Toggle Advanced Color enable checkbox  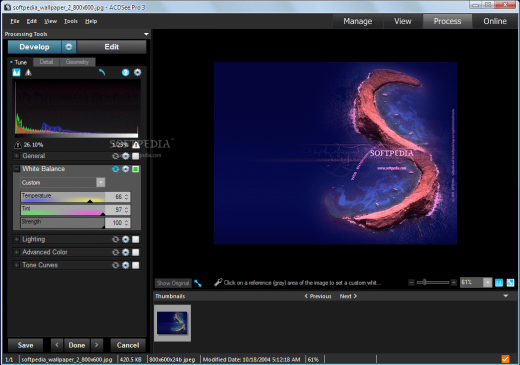click(136, 252)
